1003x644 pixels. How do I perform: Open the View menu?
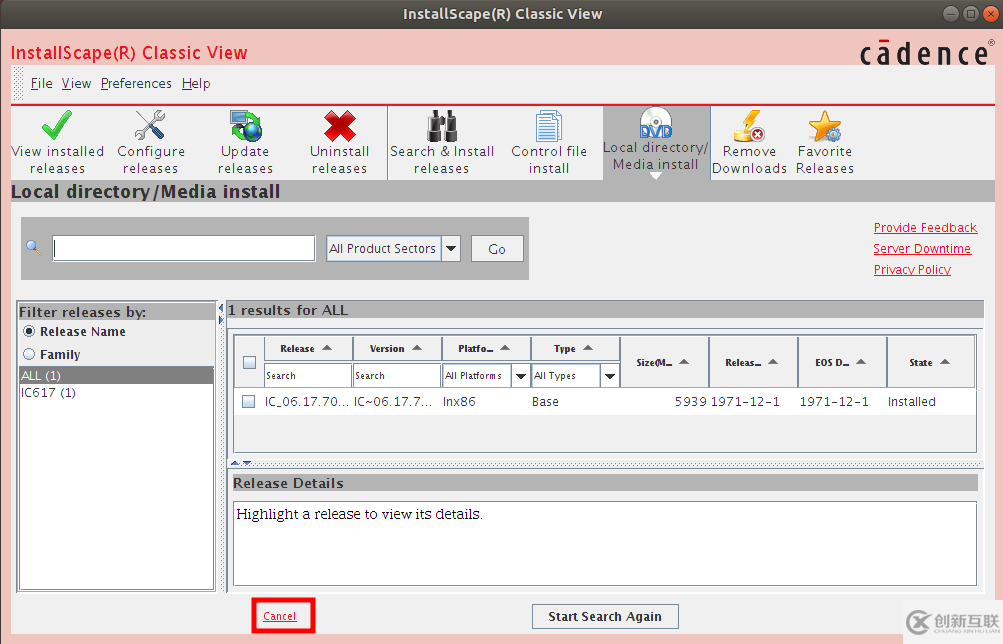tap(75, 83)
